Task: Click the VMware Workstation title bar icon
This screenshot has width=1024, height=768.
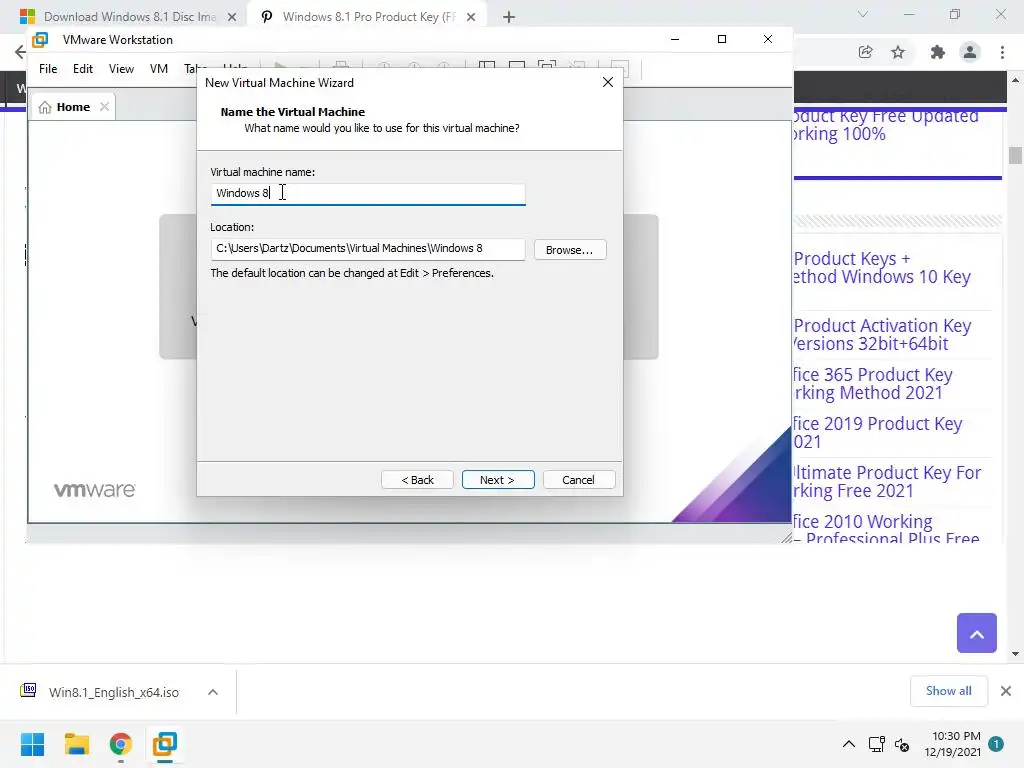Action: tap(40, 40)
